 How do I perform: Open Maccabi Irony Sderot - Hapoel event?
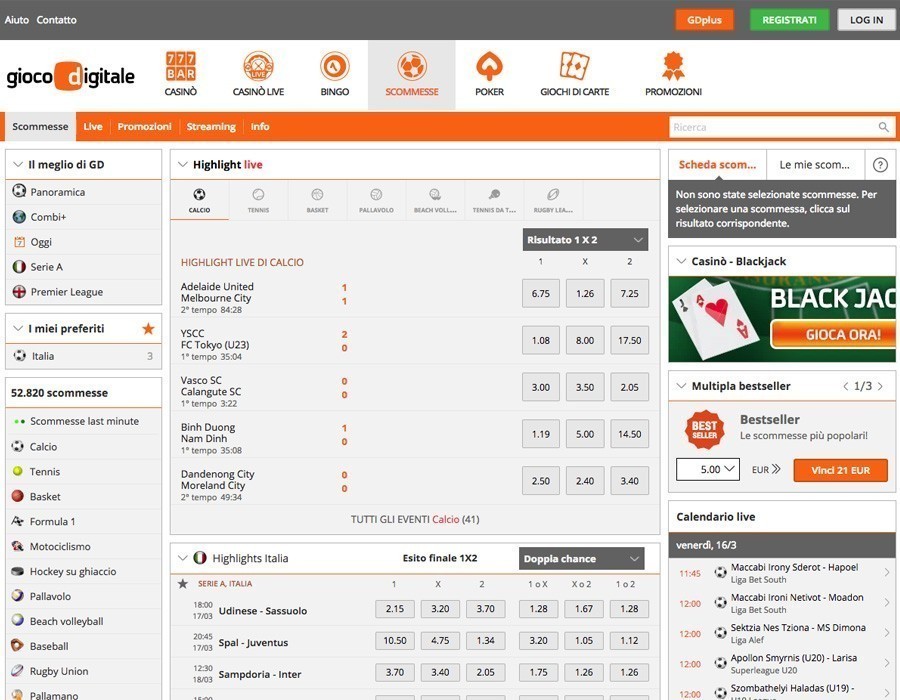[782, 573]
